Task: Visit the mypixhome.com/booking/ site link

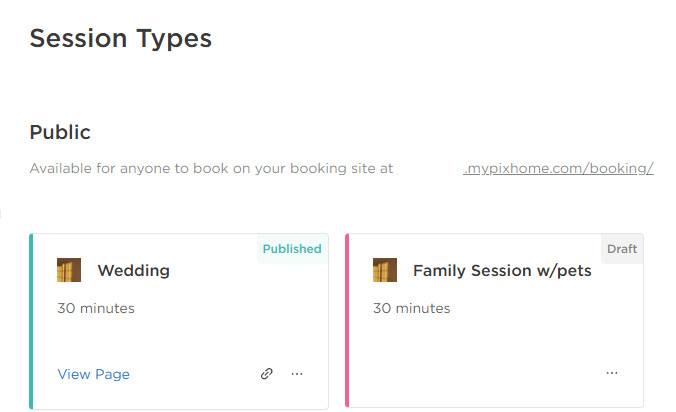Action: pos(558,168)
